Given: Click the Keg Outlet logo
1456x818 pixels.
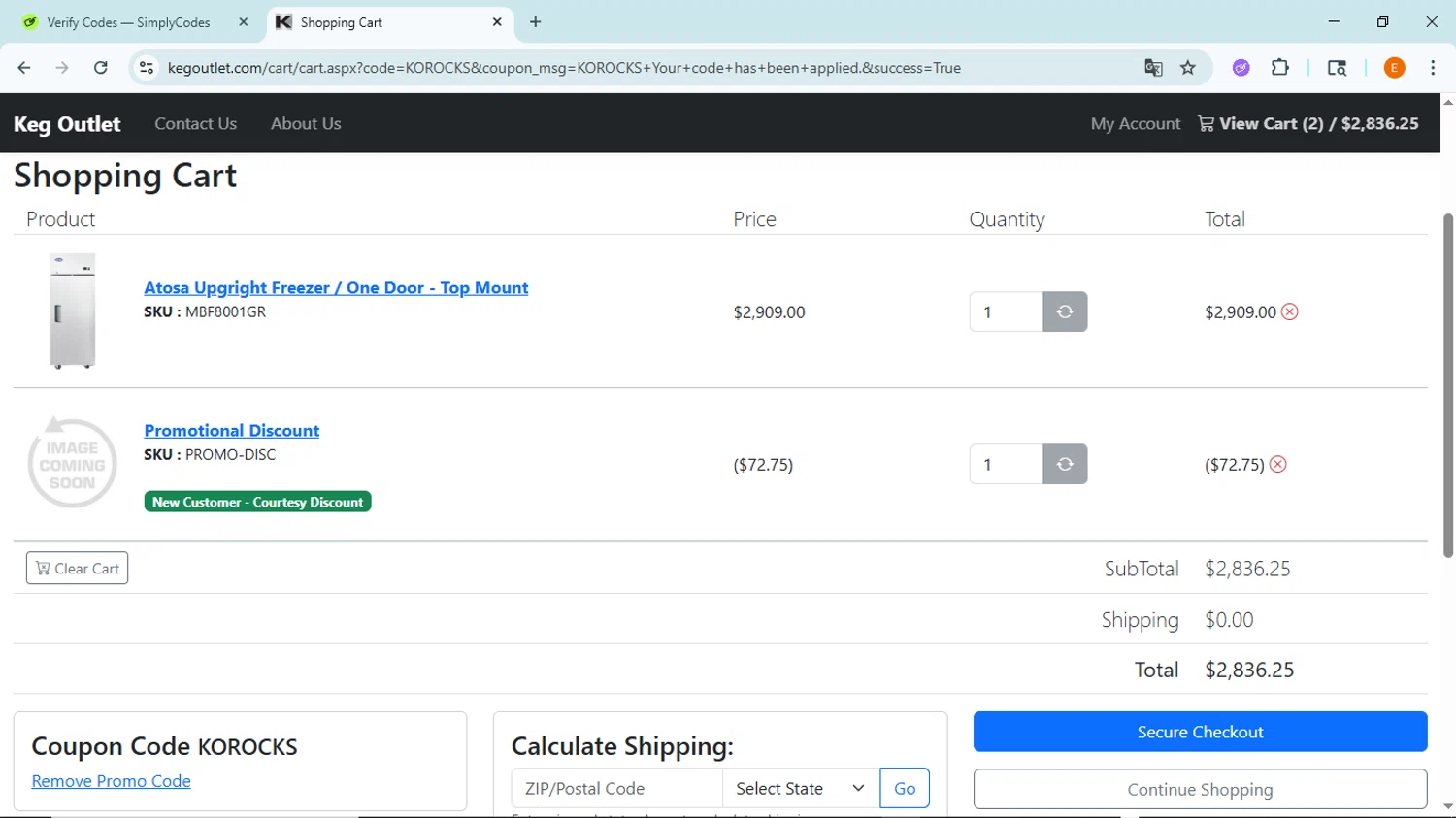Looking at the screenshot, I should pos(67,124).
